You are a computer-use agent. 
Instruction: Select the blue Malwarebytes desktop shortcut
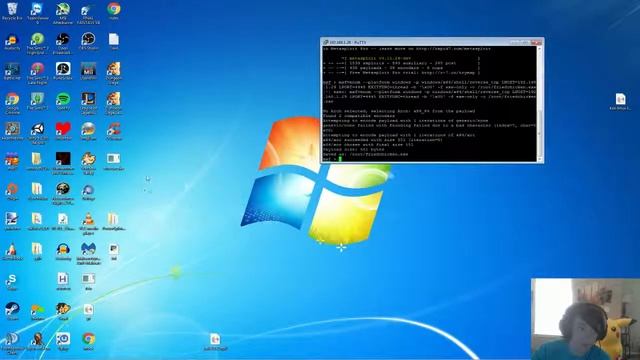(x=88, y=253)
